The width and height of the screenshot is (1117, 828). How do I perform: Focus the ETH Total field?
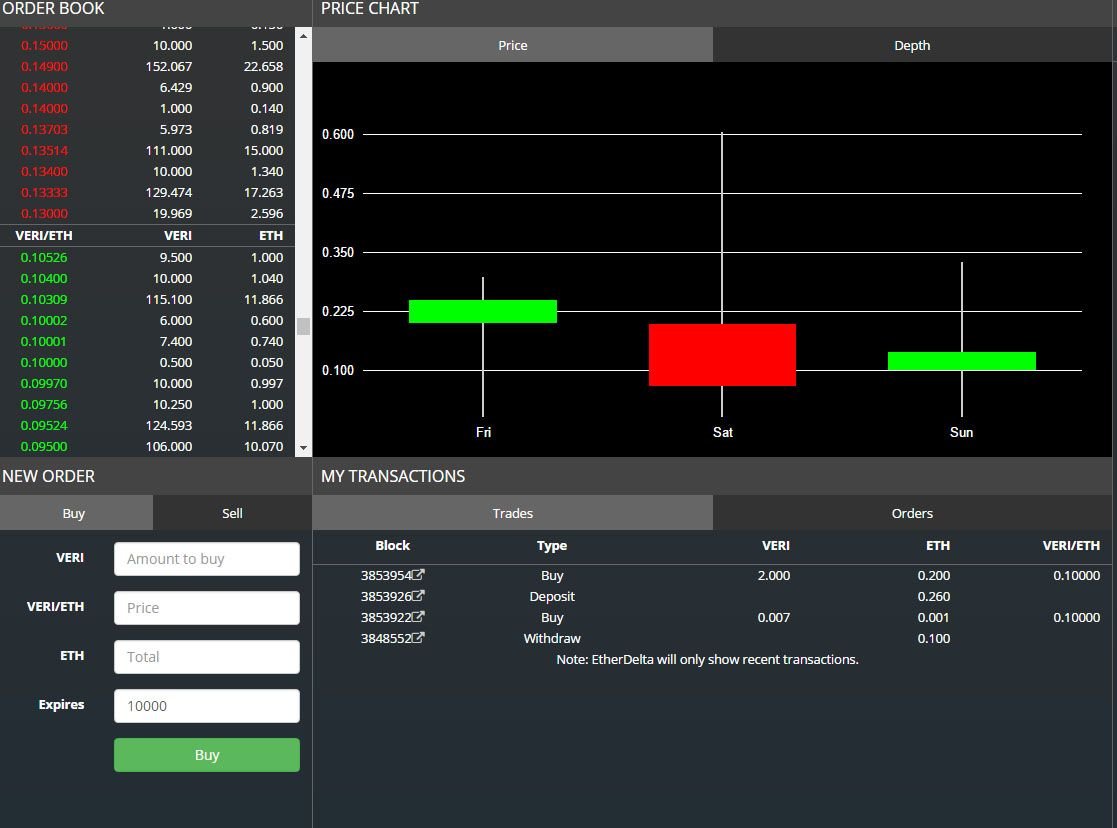click(207, 657)
